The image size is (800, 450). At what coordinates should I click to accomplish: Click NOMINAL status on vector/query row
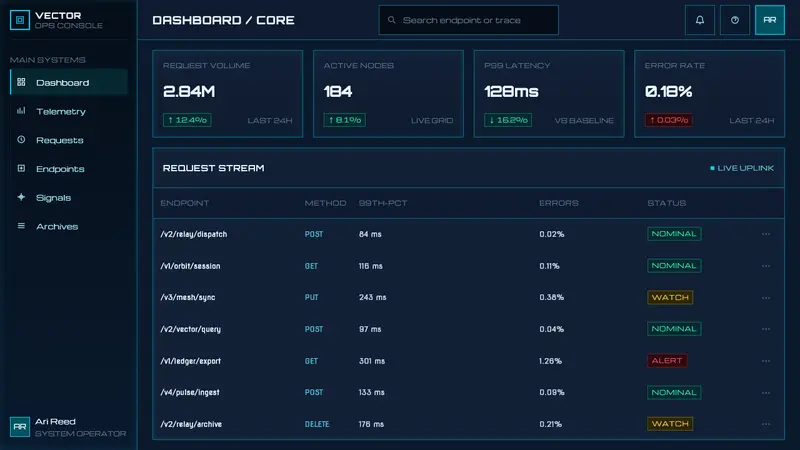click(674, 329)
